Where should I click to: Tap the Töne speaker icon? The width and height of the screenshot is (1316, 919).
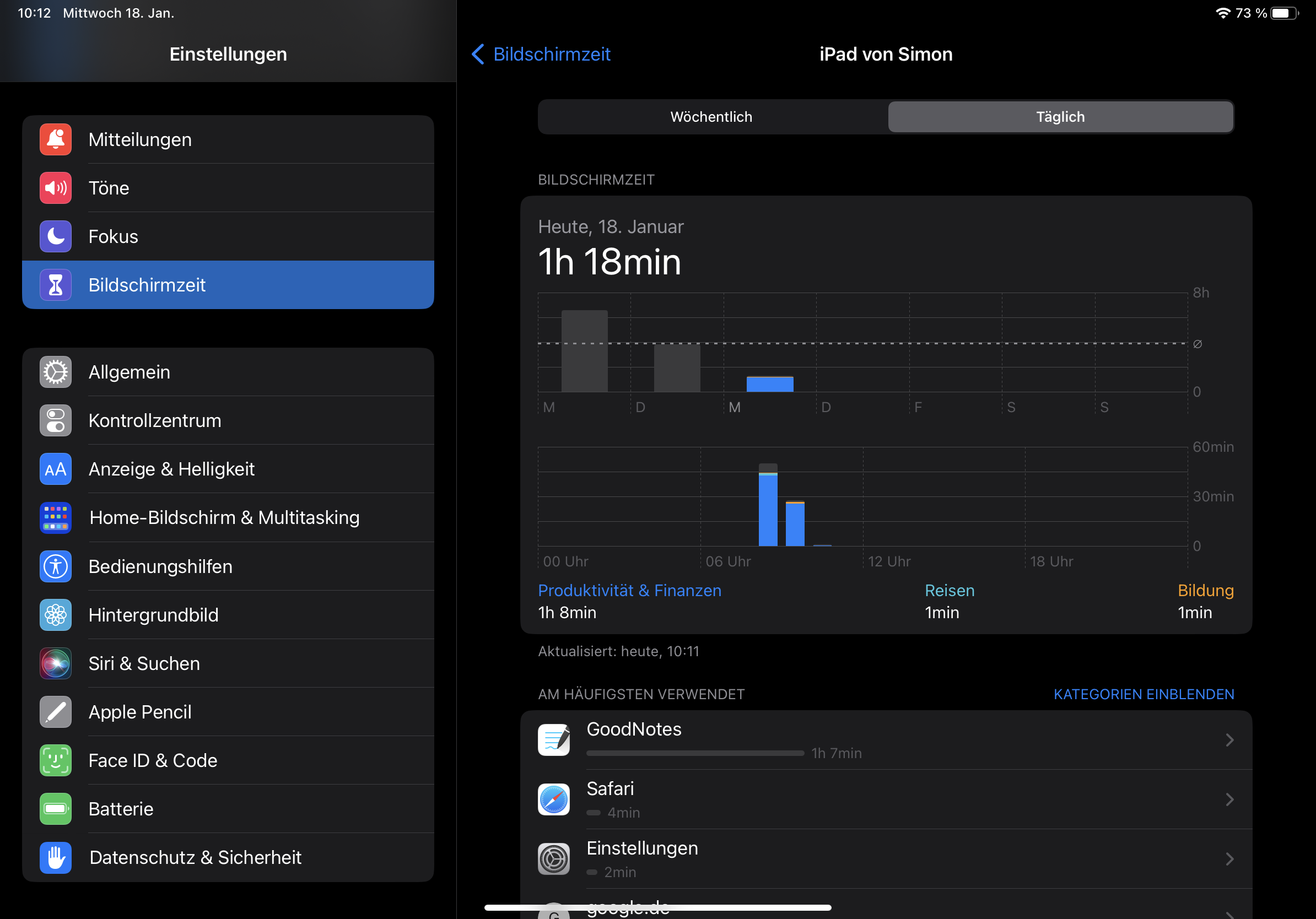pyautogui.click(x=56, y=188)
